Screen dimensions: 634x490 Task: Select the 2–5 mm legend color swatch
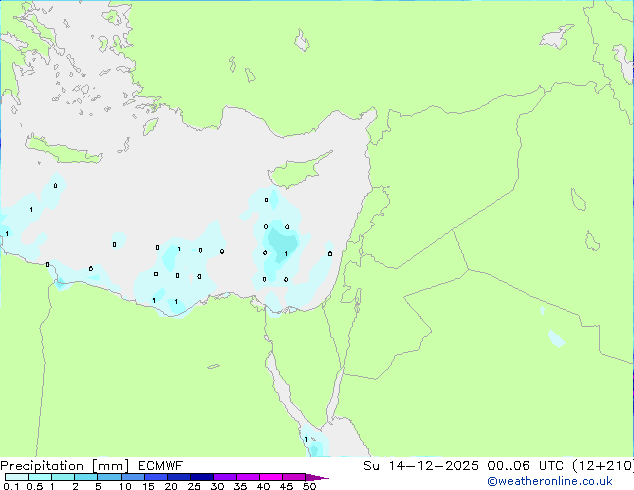[86, 477]
